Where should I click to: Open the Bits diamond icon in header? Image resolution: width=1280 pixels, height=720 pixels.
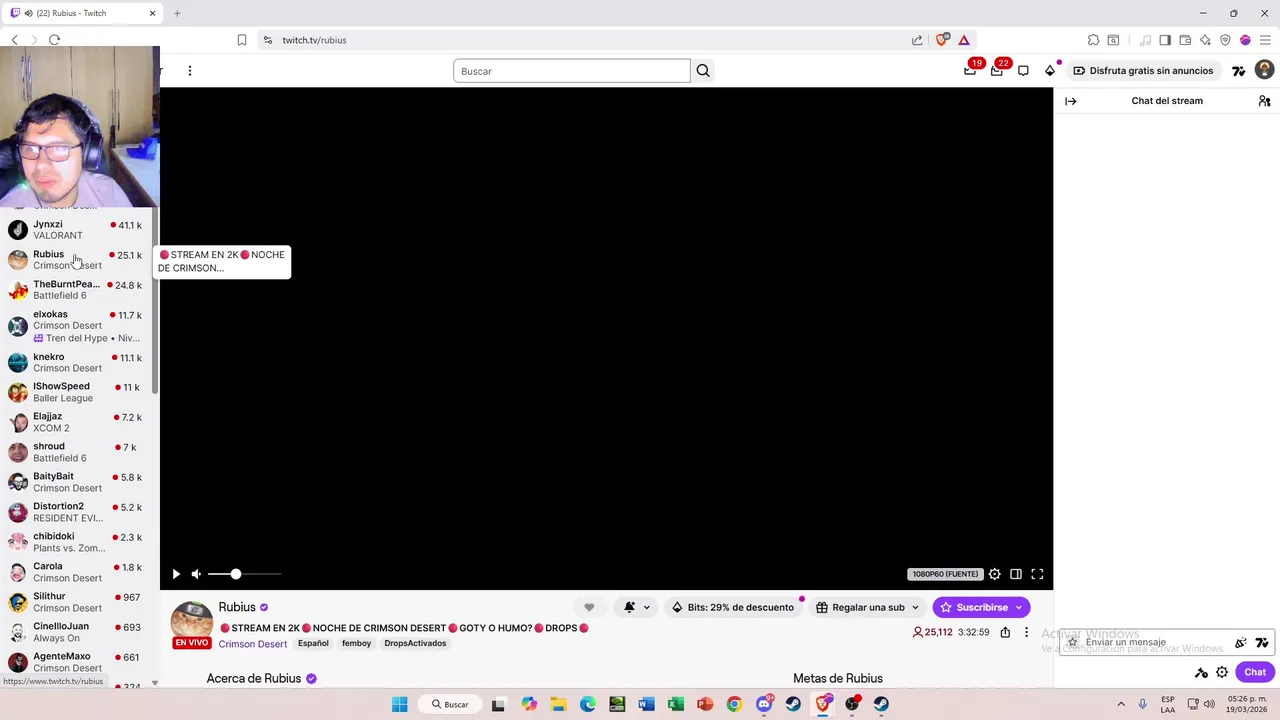coord(1050,71)
